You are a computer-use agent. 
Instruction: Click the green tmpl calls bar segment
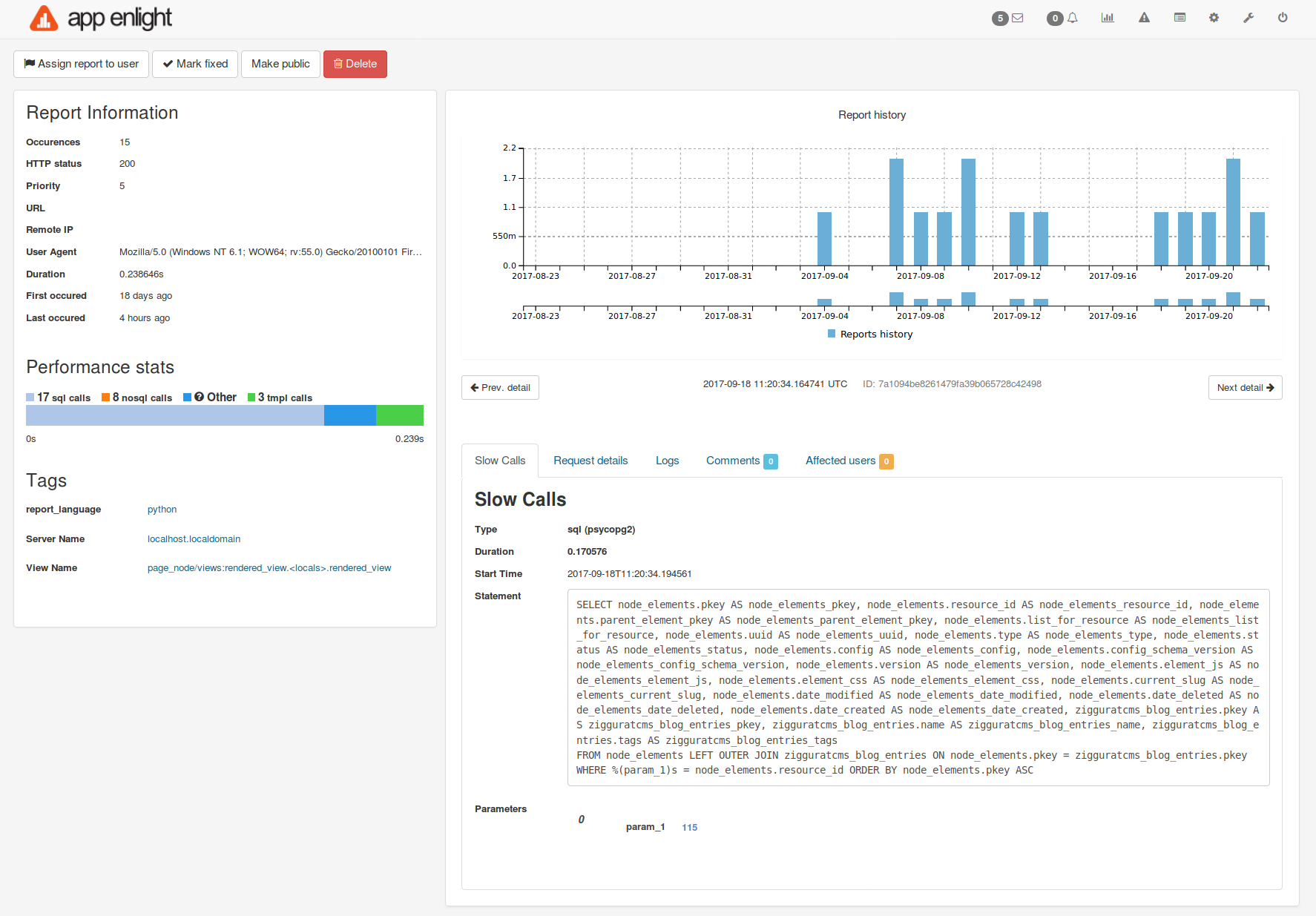(x=400, y=415)
